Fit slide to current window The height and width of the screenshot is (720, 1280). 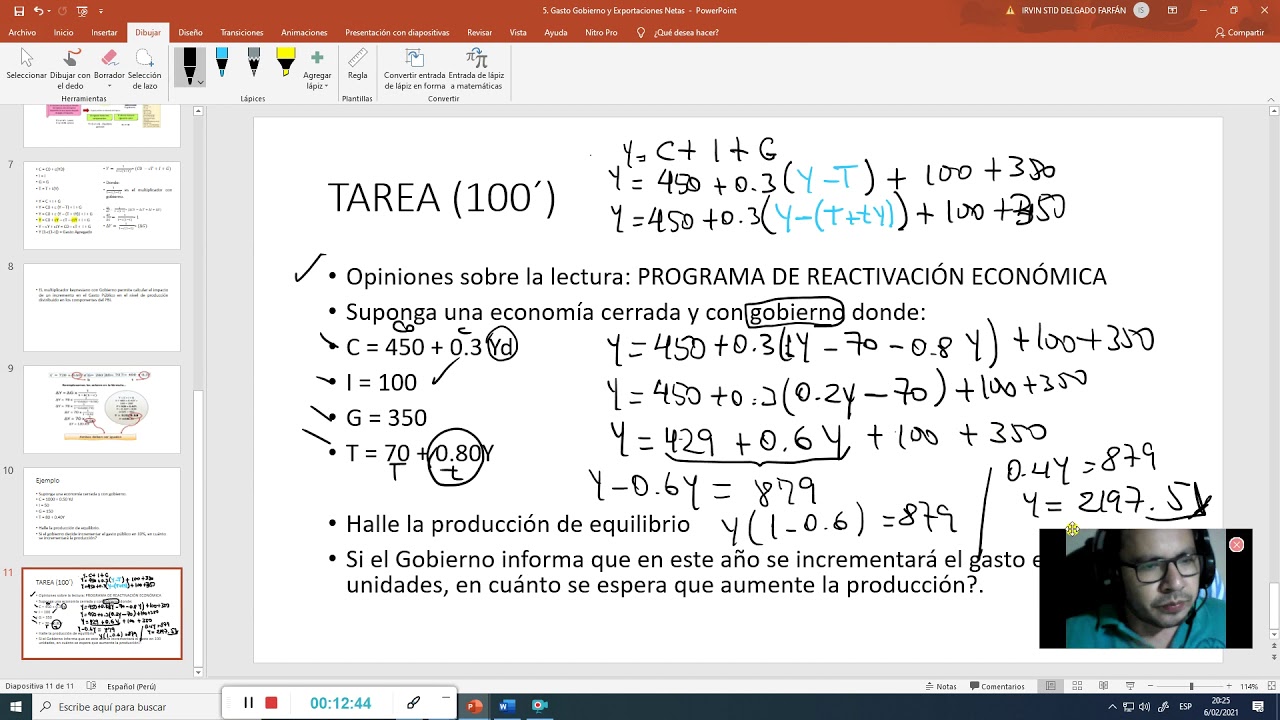pyautogui.click(x=1270, y=686)
